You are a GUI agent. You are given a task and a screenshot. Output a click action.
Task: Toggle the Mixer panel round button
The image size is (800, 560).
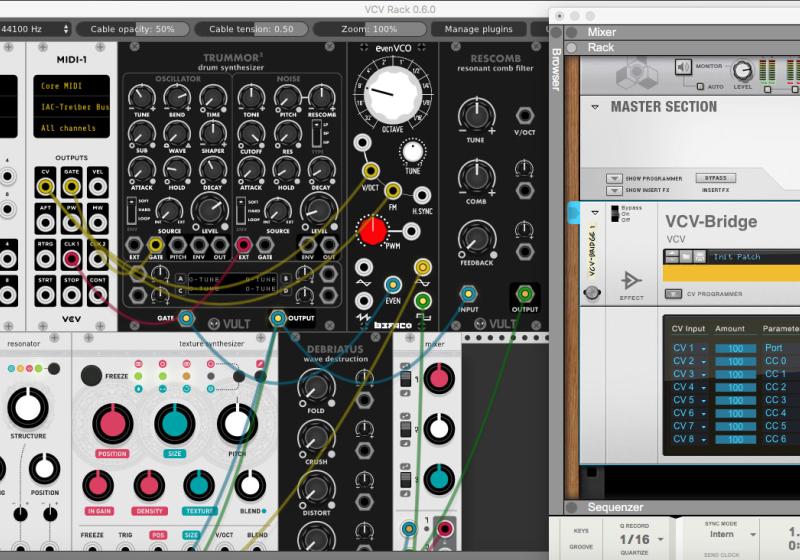tap(571, 32)
